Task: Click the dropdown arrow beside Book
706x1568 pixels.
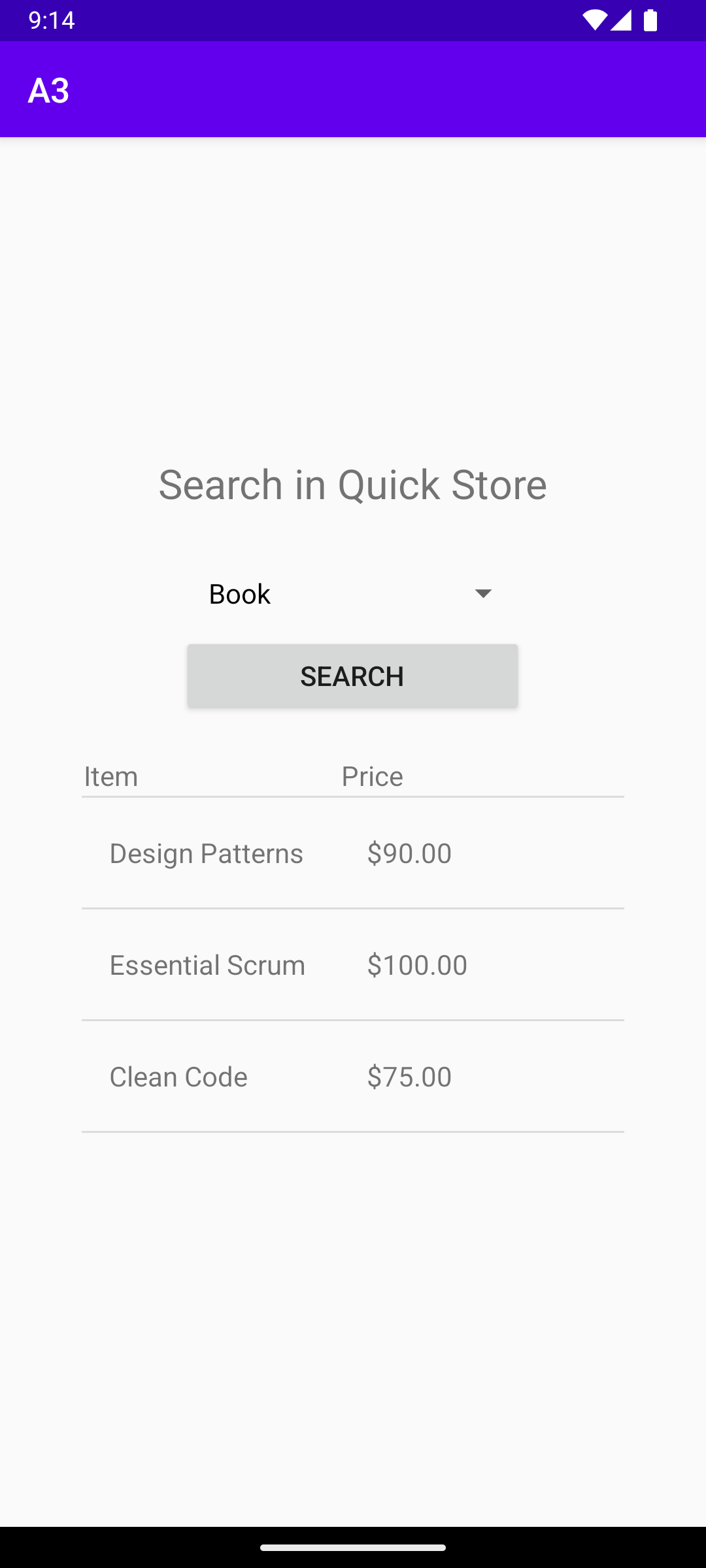Action: [483, 593]
